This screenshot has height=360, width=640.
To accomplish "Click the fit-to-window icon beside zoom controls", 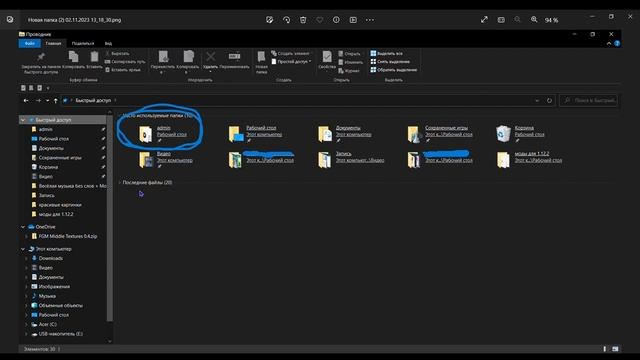I will 501,20.
